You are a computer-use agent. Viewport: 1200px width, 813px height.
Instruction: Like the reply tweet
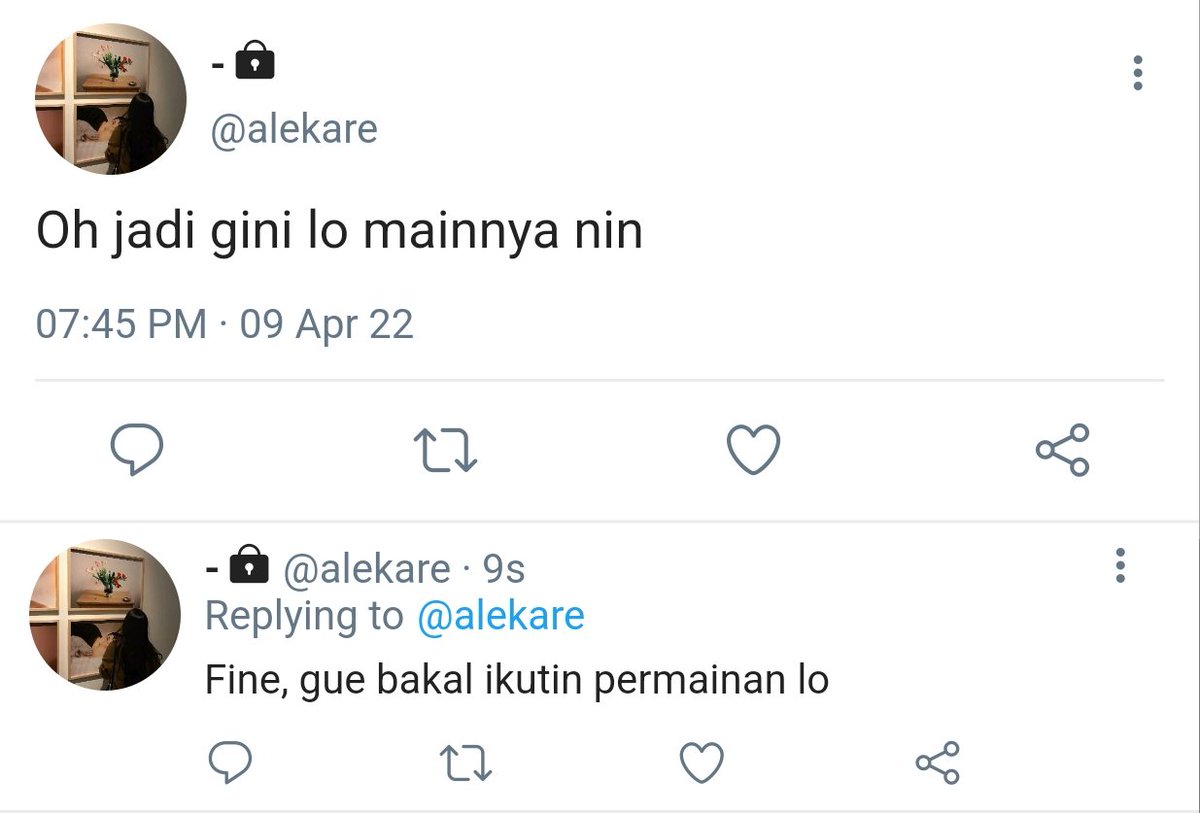(702, 764)
